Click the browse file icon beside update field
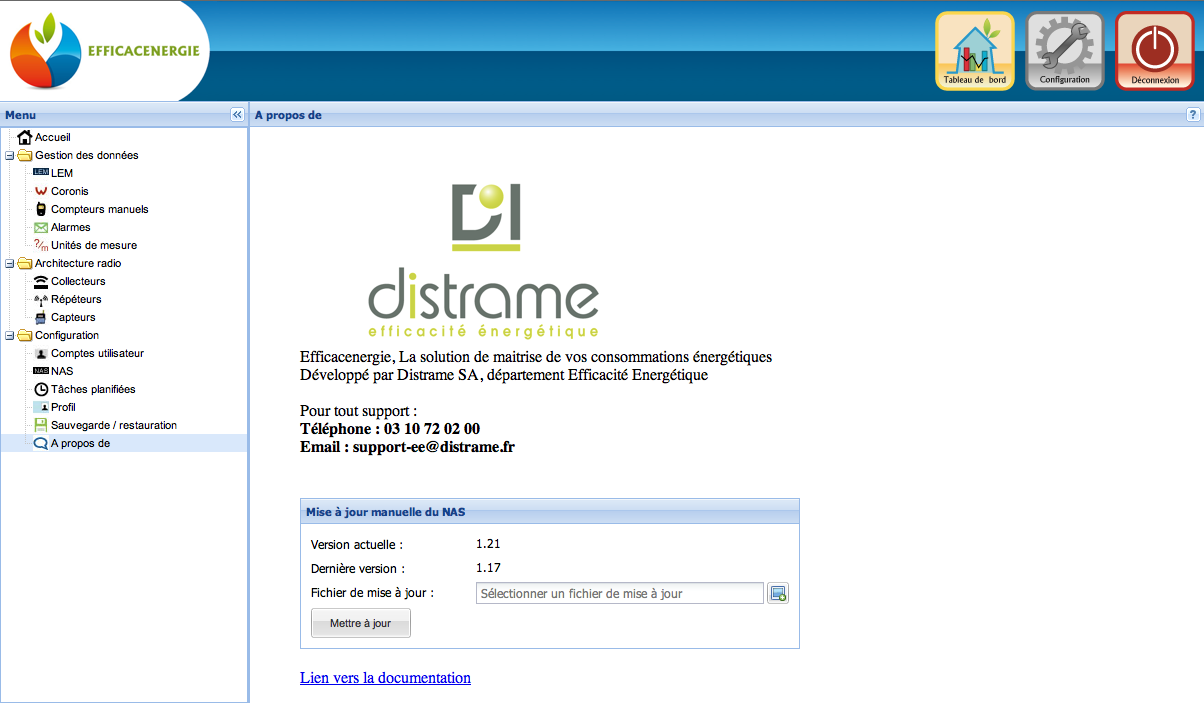Screen dimensions: 1204x703 (x=778, y=594)
